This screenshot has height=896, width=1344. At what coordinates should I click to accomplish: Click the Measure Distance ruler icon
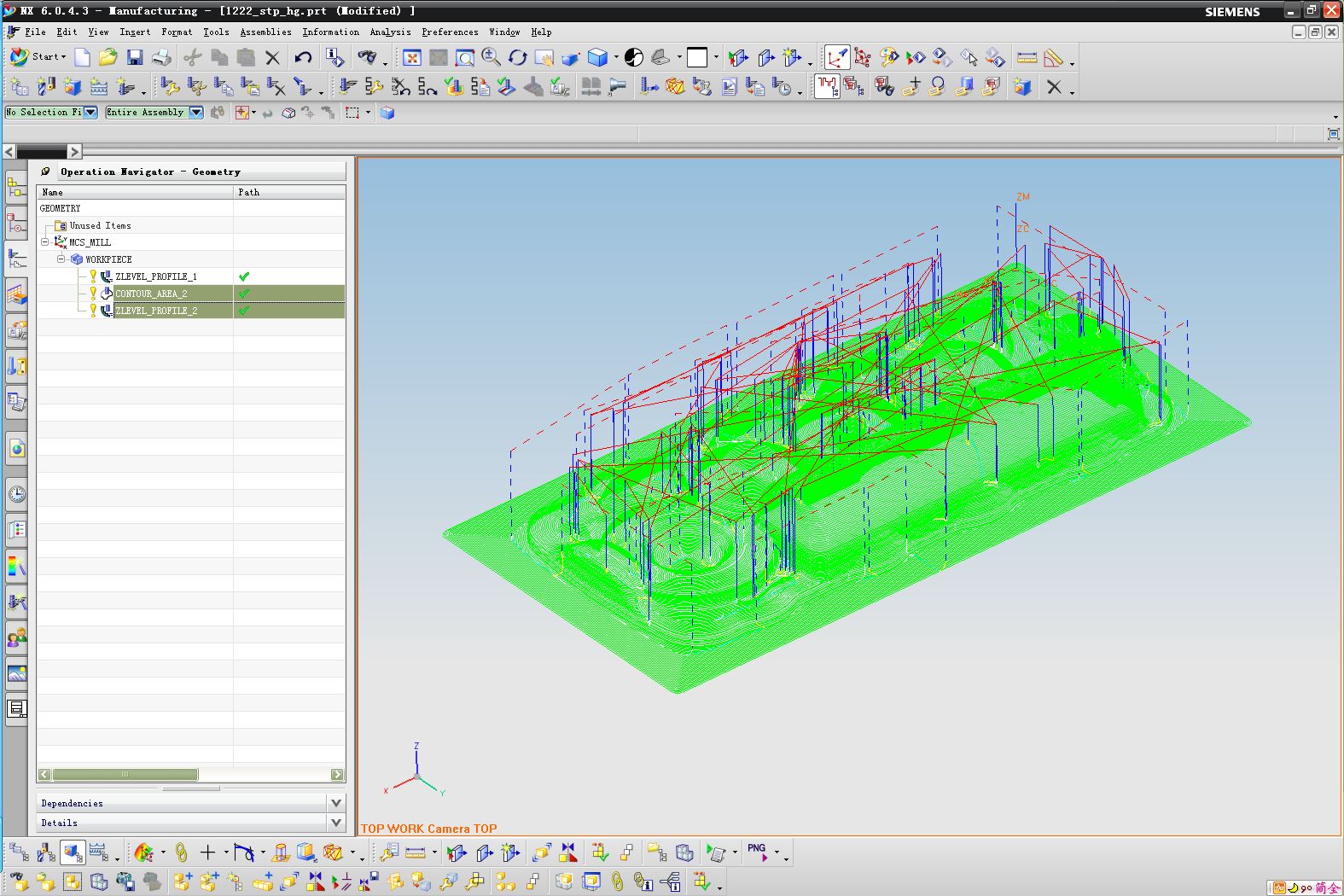(1027, 57)
